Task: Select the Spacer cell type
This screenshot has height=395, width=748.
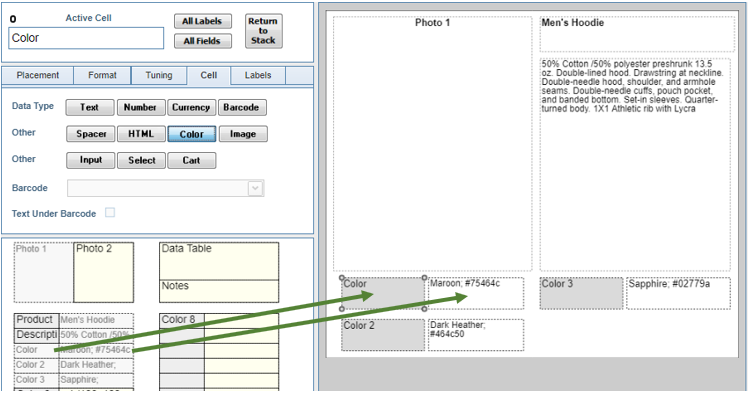Action: coord(91,134)
